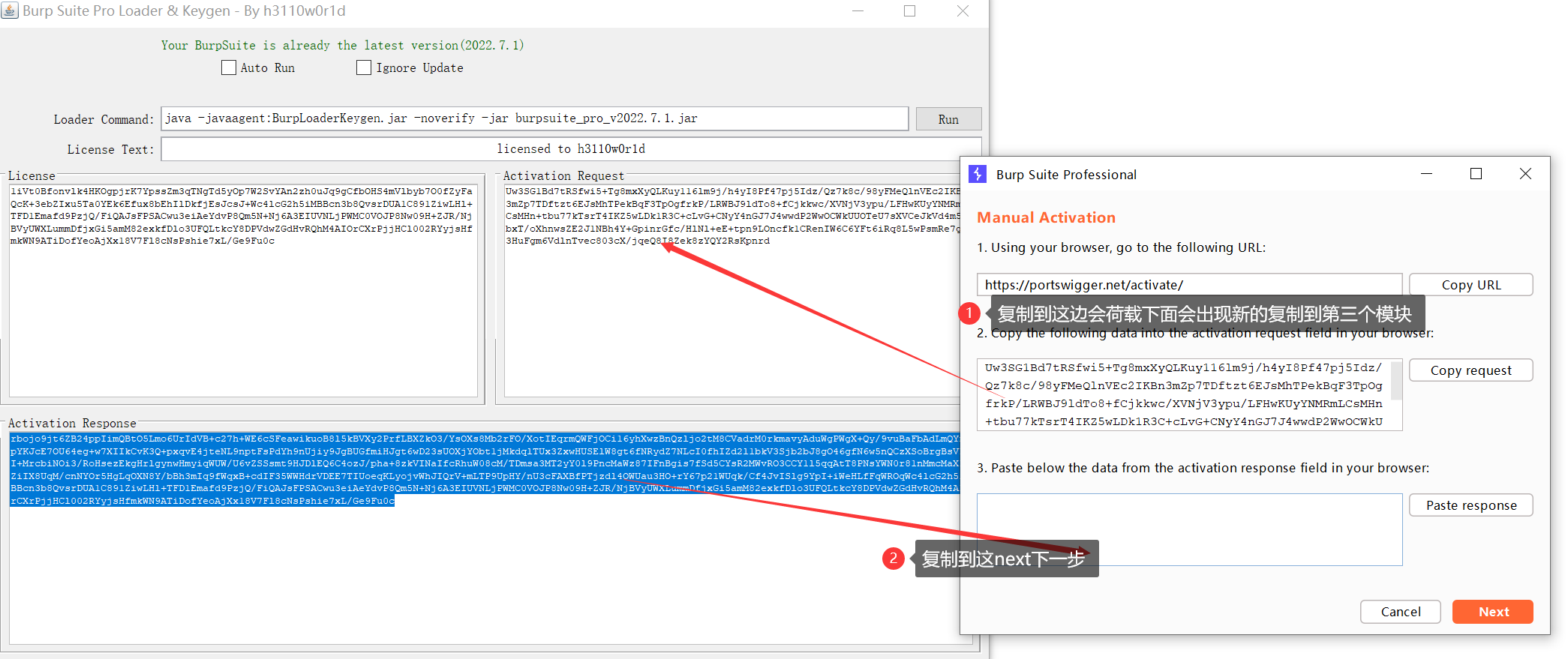This screenshot has width=1568, height=659.
Task: Minimize the Burp Suite Professional dialog
Action: coord(1426,174)
